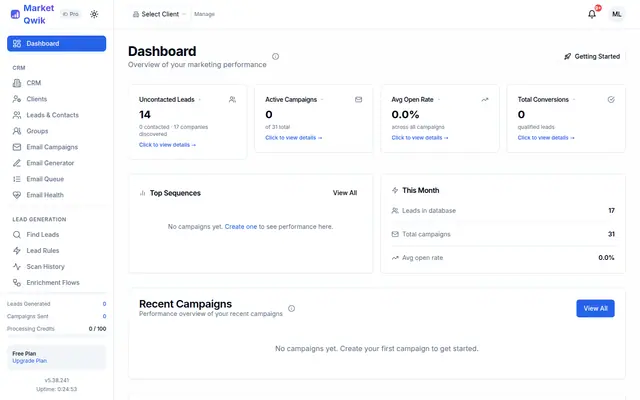This screenshot has height=400, width=640.
Task: Click the Dashboard info icon
Action: (x=276, y=56)
